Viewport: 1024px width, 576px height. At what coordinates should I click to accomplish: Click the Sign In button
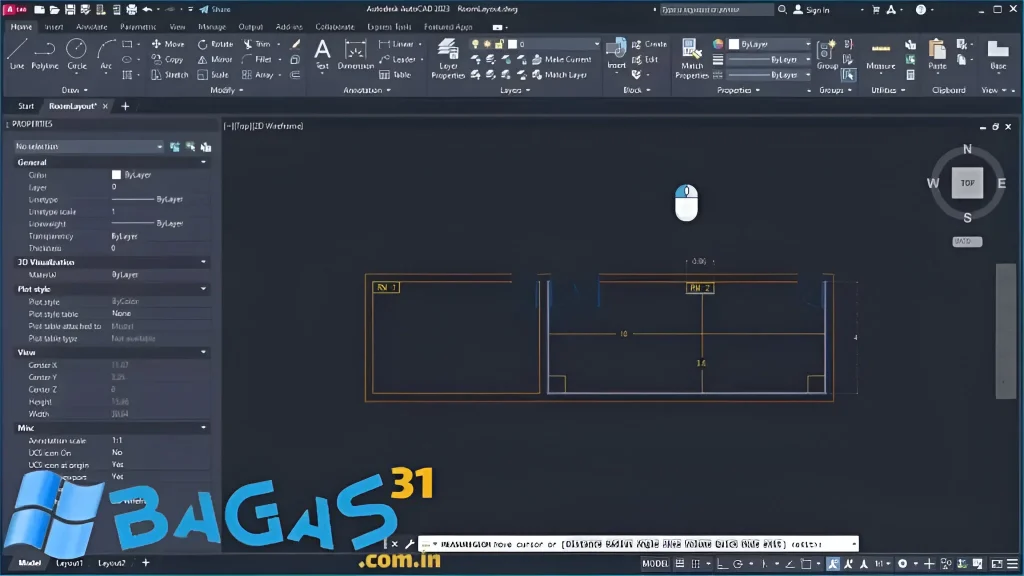[x=811, y=10]
